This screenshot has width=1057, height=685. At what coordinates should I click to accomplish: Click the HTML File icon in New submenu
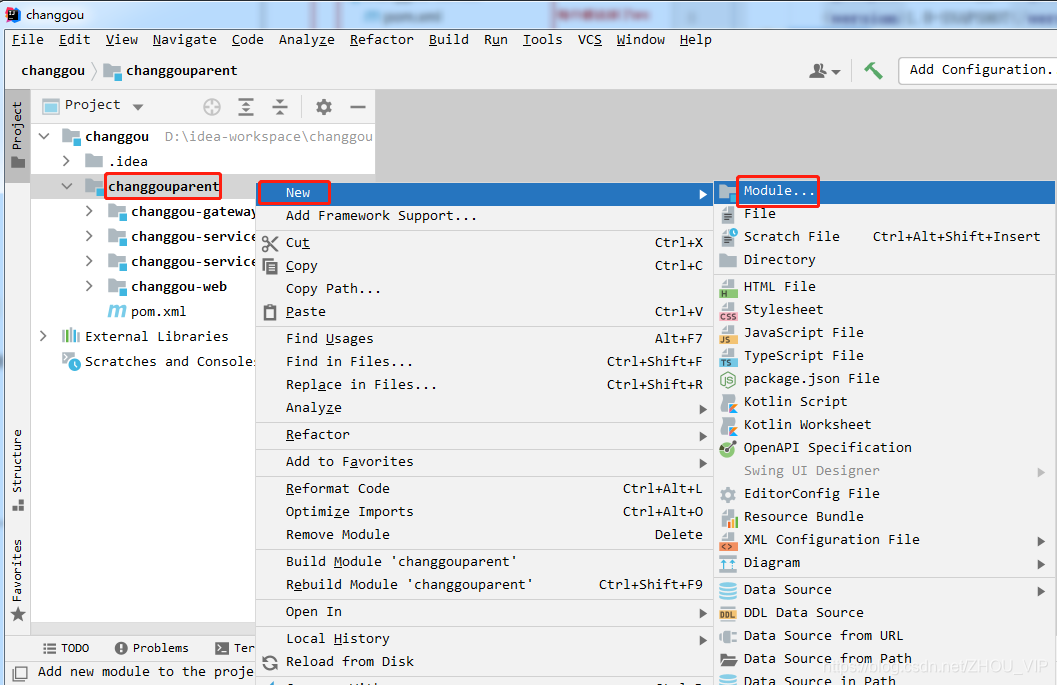coord(728,288)
